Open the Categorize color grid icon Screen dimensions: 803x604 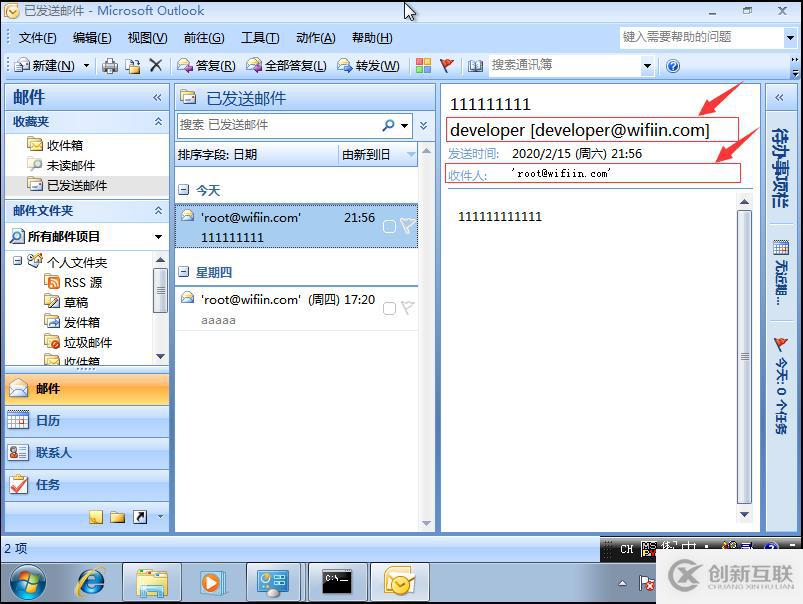click(x=423, y=66)
